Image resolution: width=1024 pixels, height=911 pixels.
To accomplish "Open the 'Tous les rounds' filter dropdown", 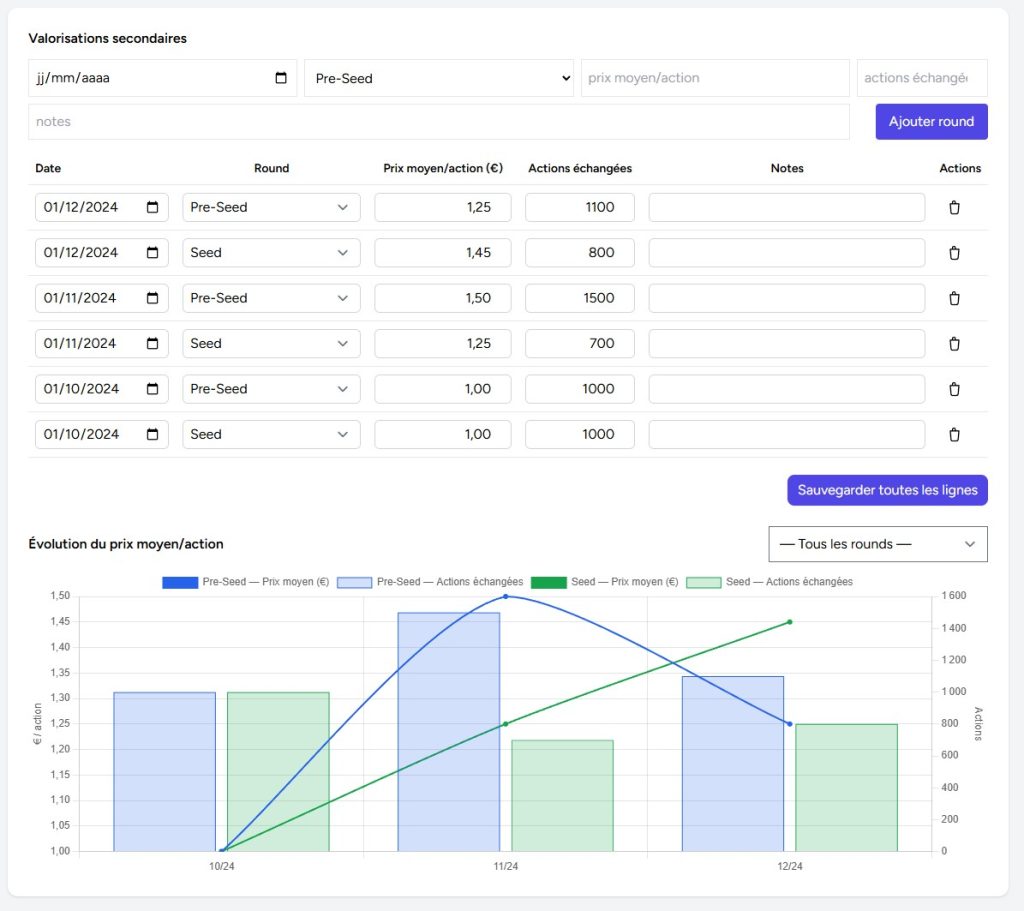I will coord(877,544).
